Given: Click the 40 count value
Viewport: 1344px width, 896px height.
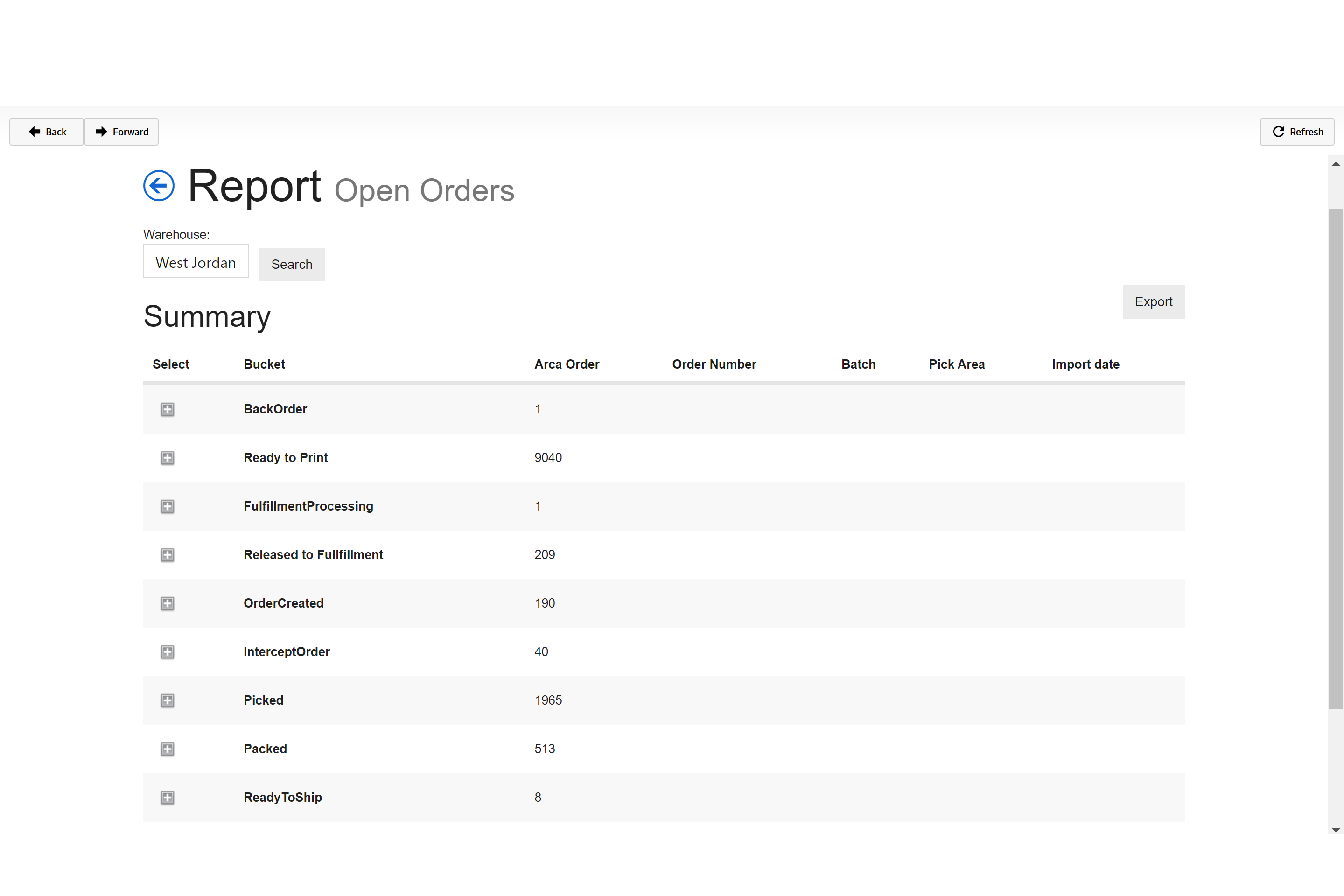Looking at the screenshot, I should point(541,652).
